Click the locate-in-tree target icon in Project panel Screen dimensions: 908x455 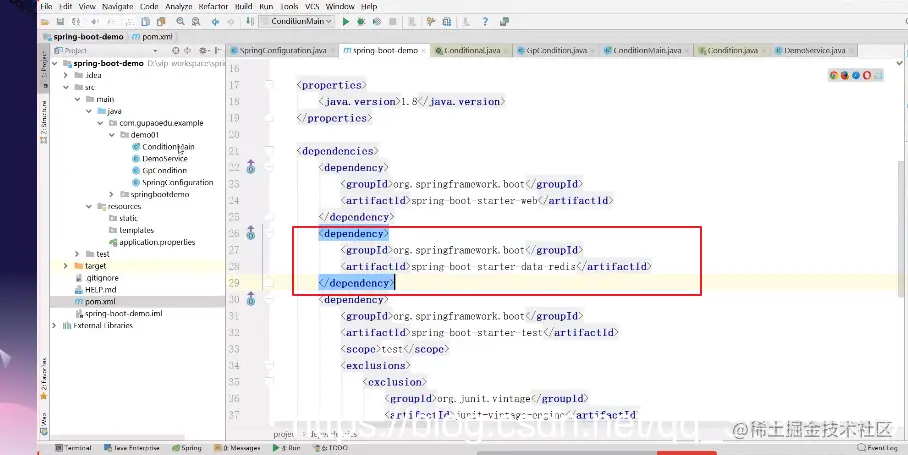176,50
